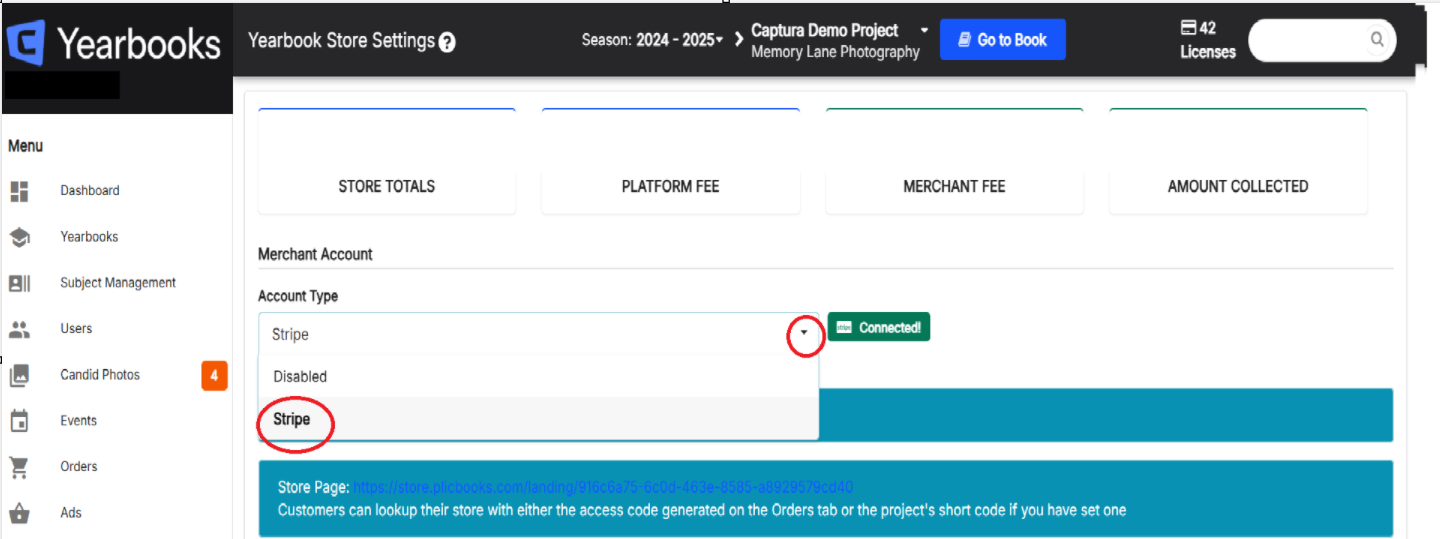The height and width of the screenshot is (539, 1440).
Task: Click the top search input field
Action: [1310, 40]
